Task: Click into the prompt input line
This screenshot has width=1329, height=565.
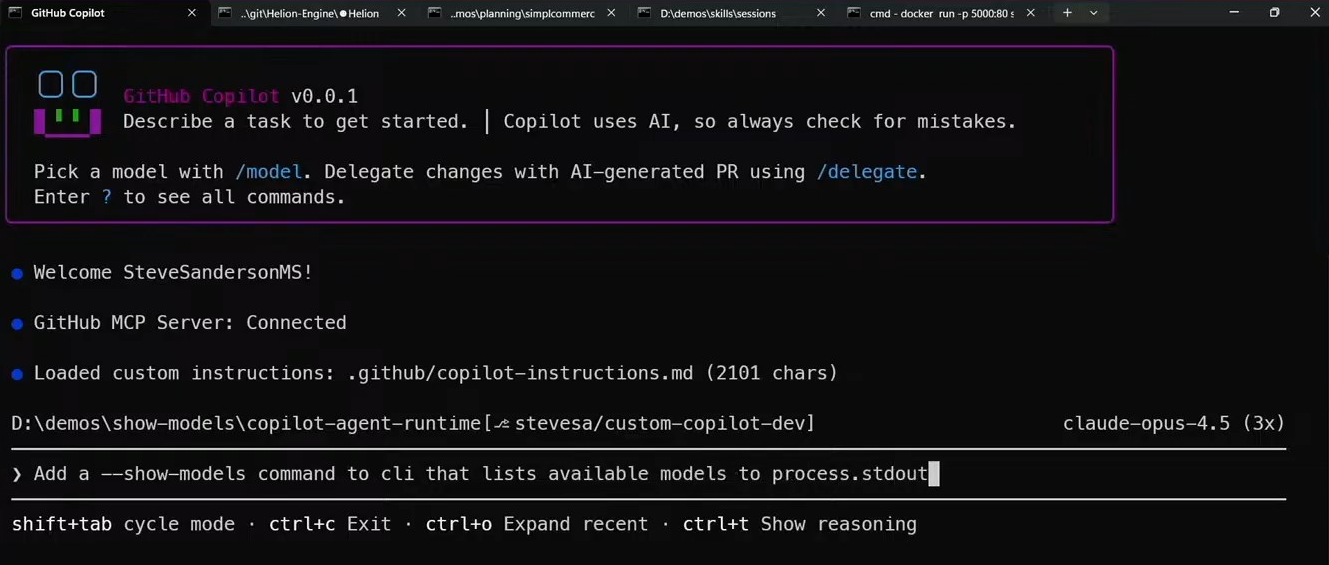Action: (x=648, y=474)
